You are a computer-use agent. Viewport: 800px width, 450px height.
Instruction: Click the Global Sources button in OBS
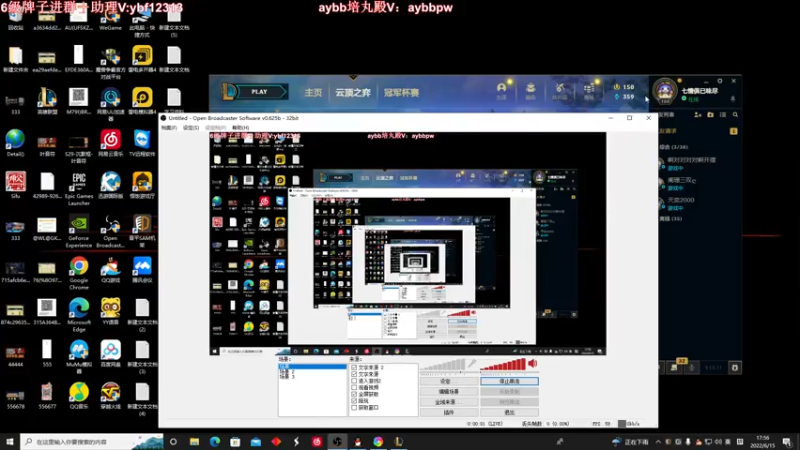(x=449, y=402)
